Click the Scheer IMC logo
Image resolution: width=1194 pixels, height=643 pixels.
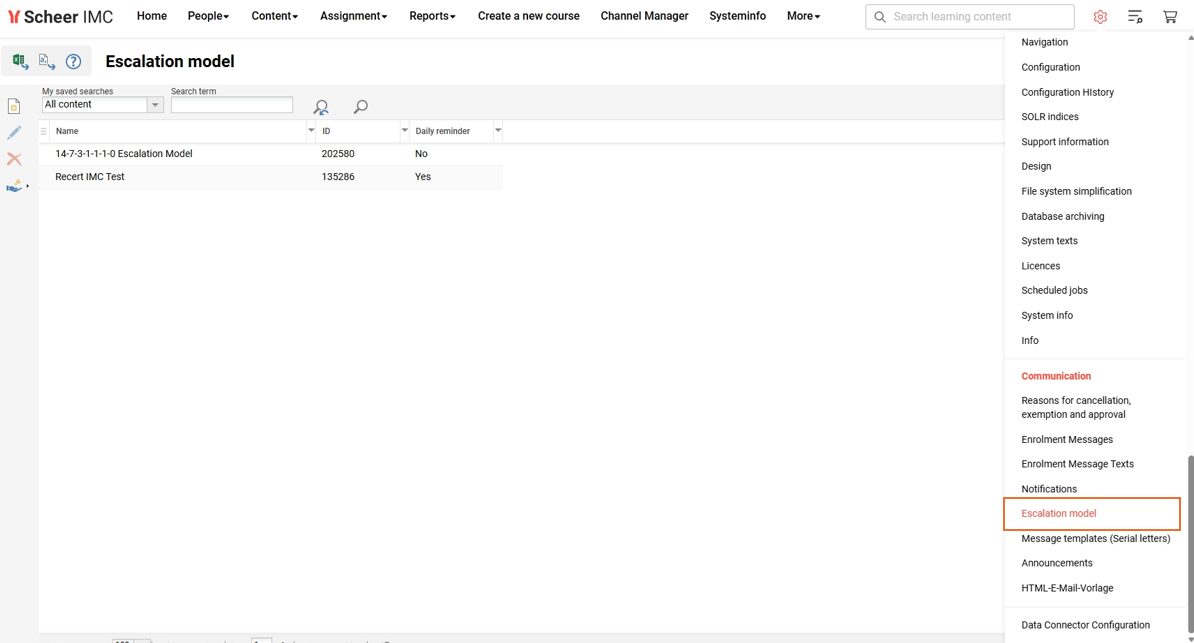60,16
